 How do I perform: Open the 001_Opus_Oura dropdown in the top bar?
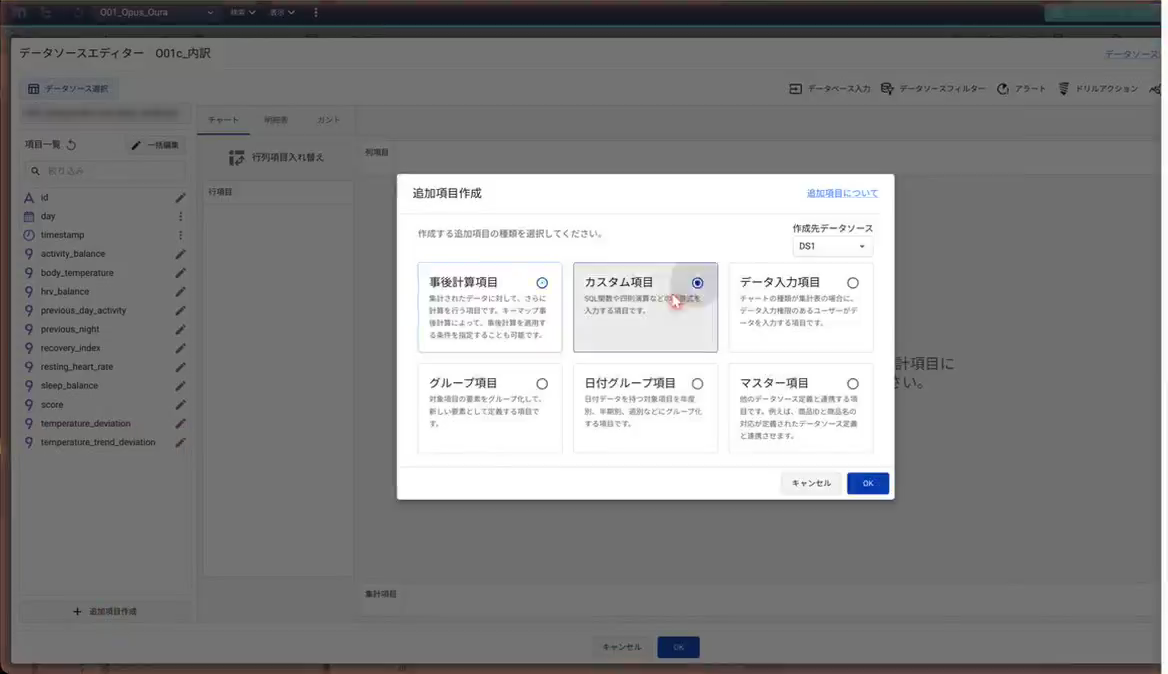pyautogui.click(x=156, y=13)
